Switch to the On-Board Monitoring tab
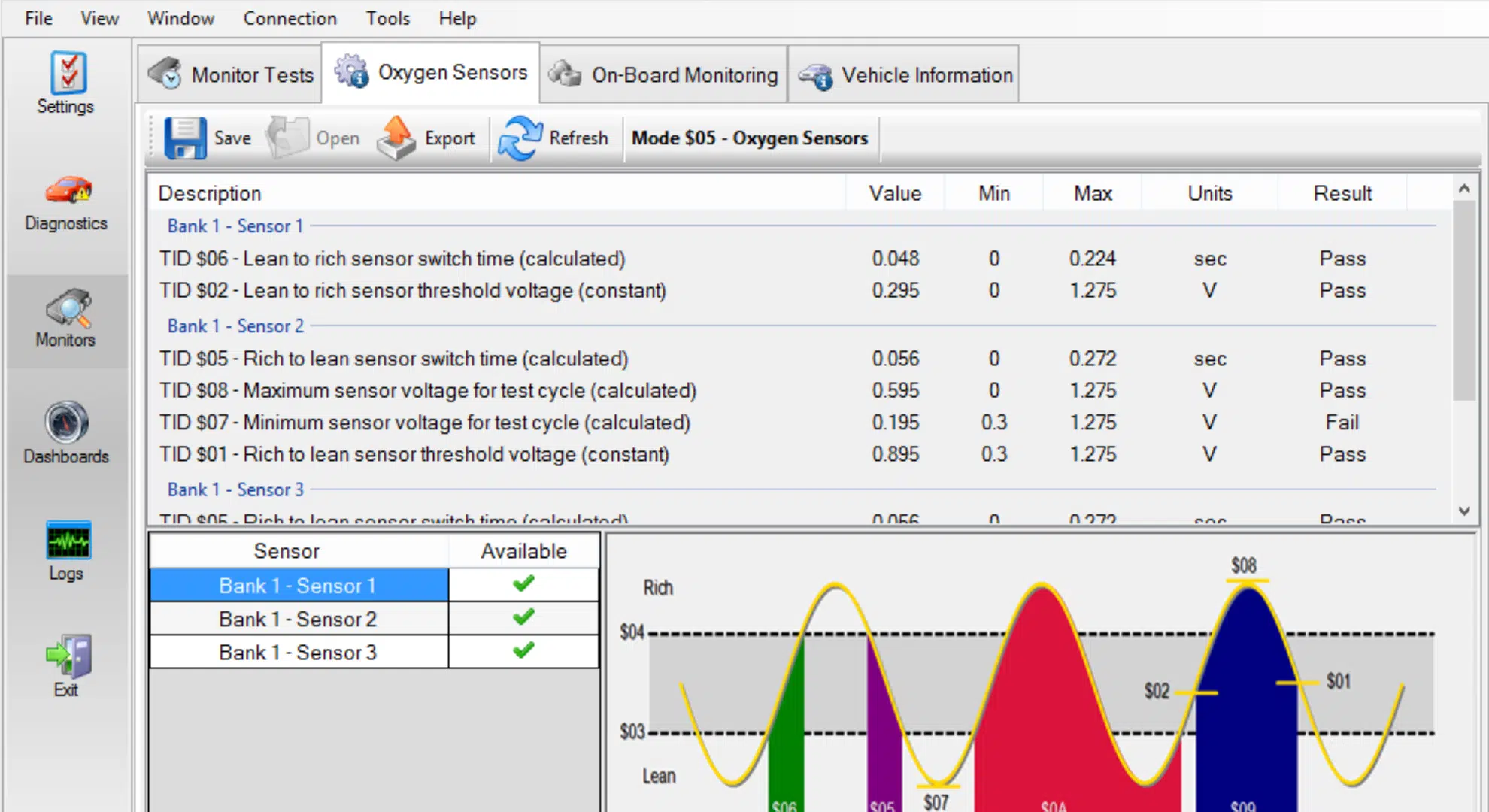 (x=664, y=74)
